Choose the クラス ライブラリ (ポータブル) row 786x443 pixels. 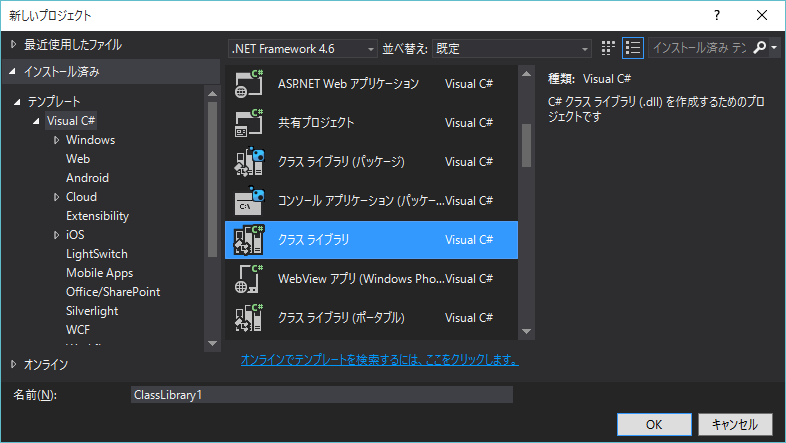(x=371, y=318)
